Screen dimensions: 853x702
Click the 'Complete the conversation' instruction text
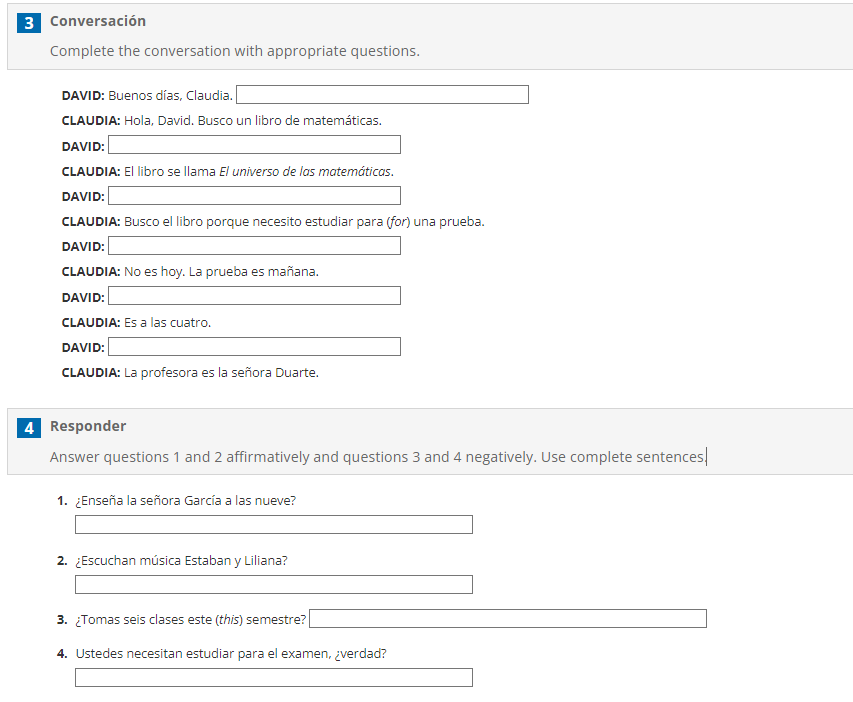click(x=234, y=51)
